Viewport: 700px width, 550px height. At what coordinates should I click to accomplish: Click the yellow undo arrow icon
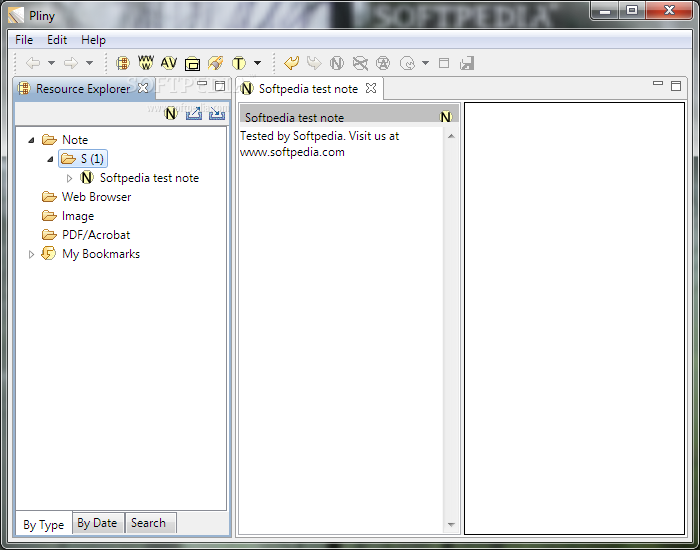pyautogui.click(x=291, y=63)
